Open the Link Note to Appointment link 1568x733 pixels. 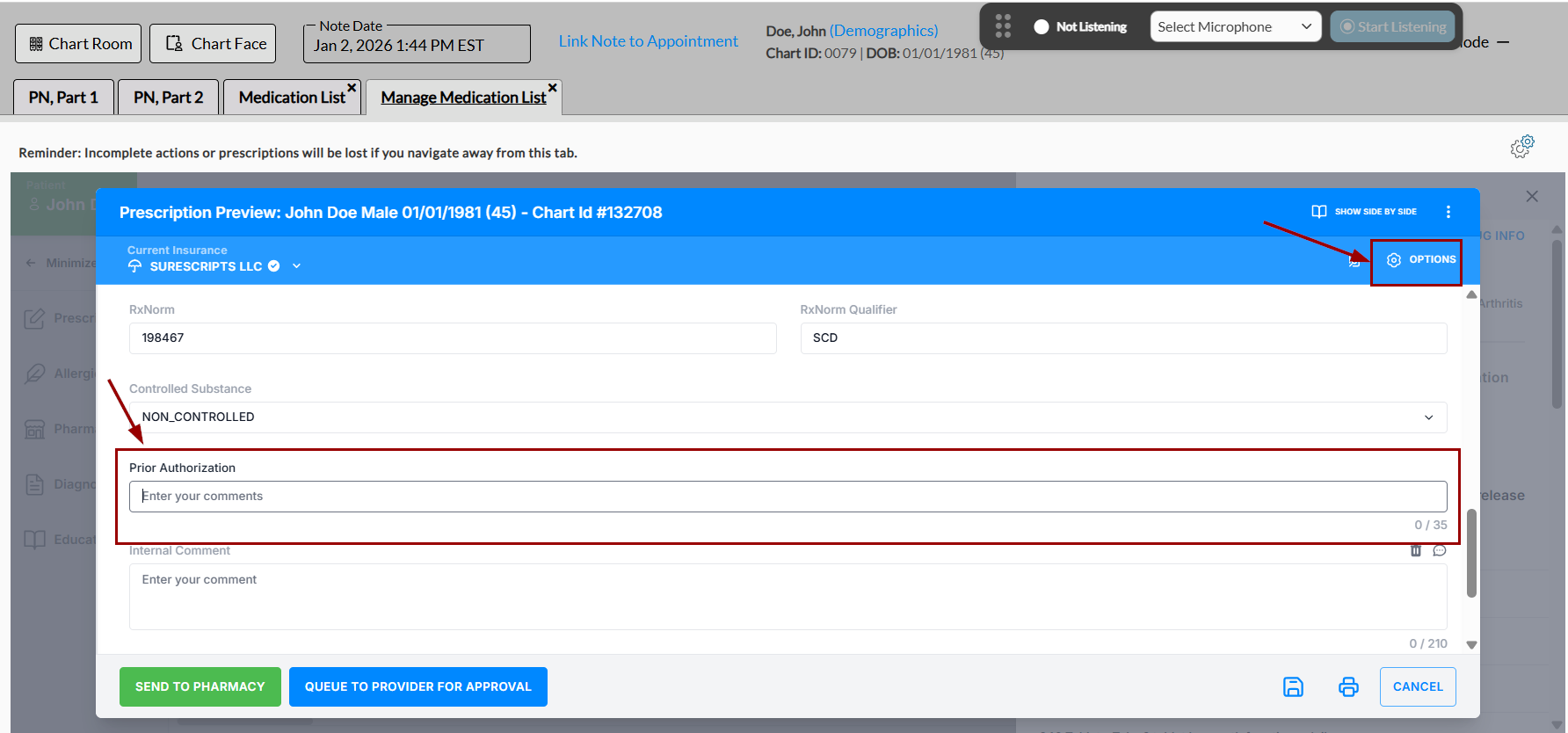pos(648,41)
